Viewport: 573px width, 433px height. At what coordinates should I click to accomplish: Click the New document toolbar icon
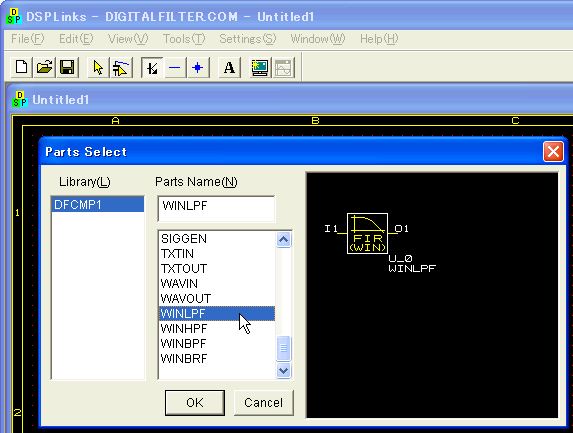click(x=22, y=67)
